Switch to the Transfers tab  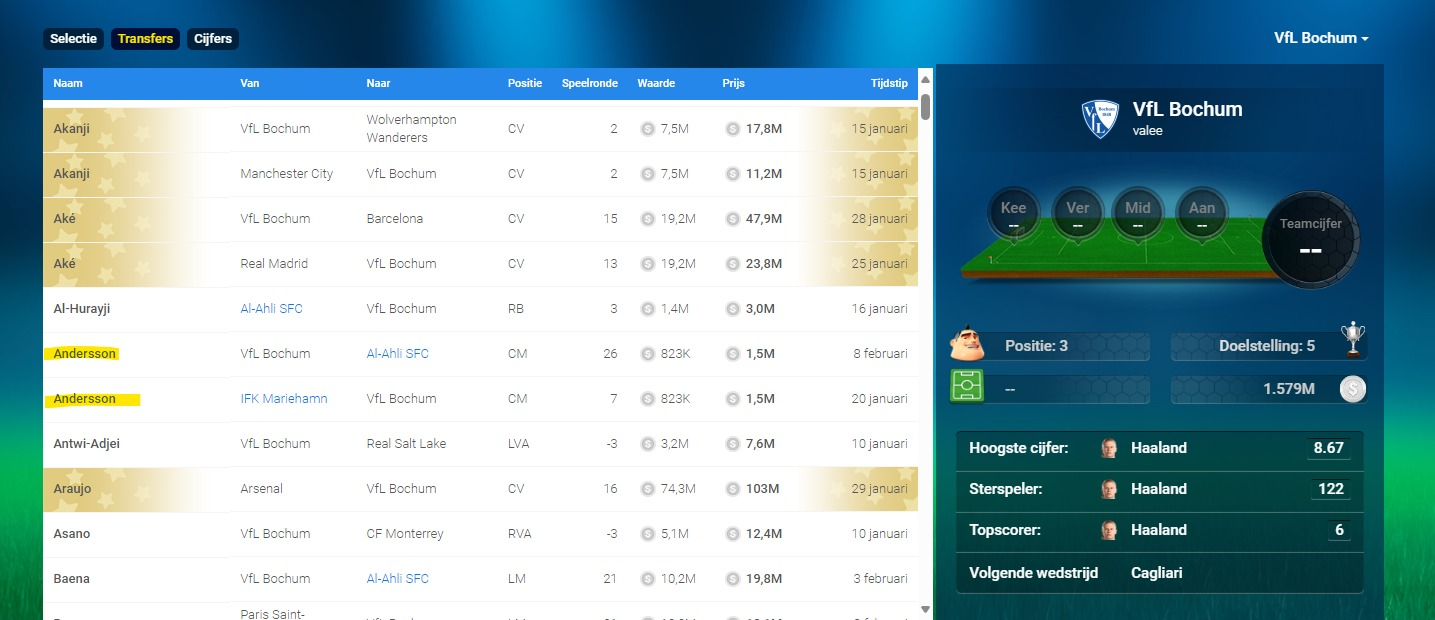[x=145, y=39]
